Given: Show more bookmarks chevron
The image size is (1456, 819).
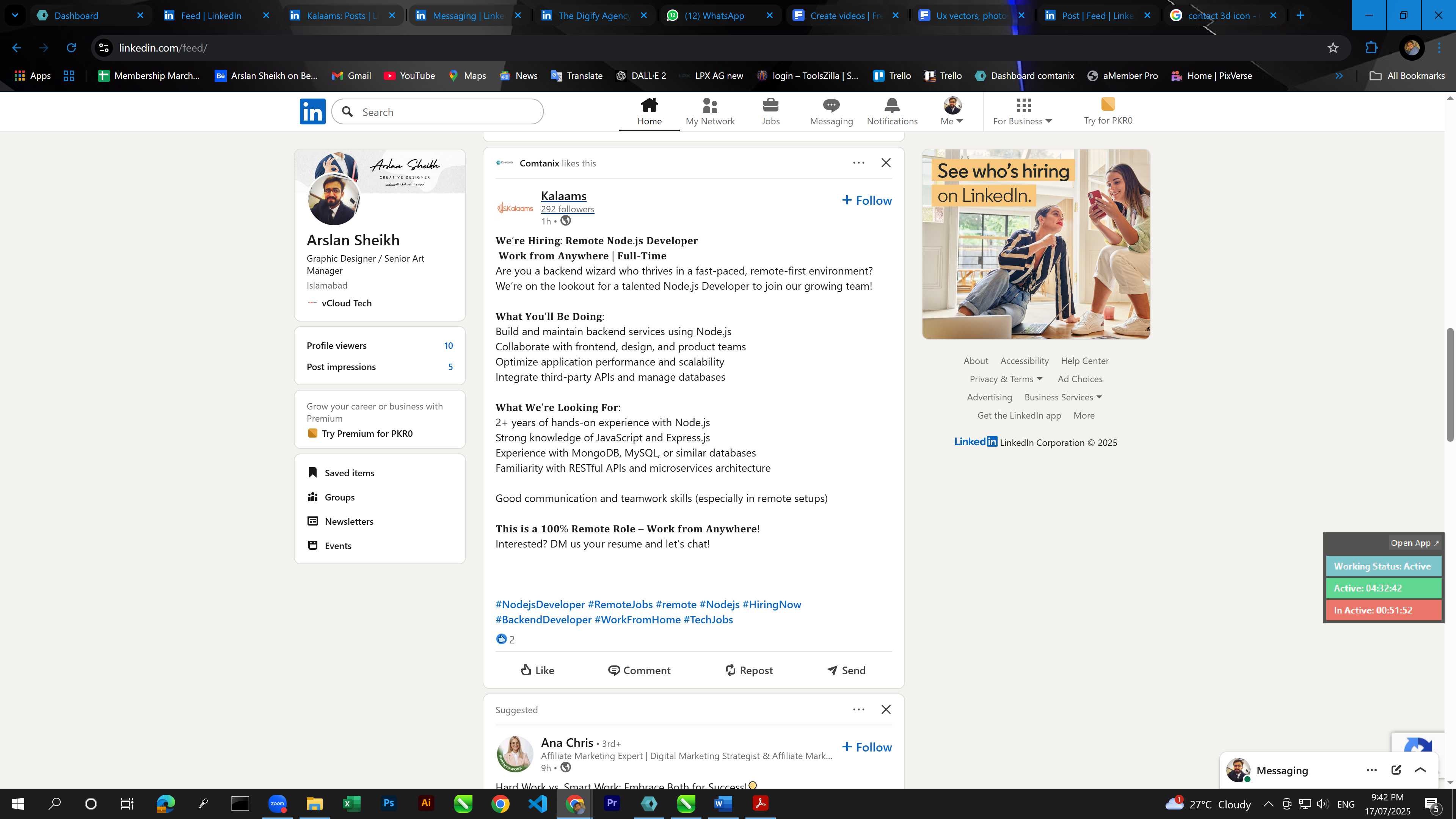Looking at the screenshot, I should click(1339, 76).
